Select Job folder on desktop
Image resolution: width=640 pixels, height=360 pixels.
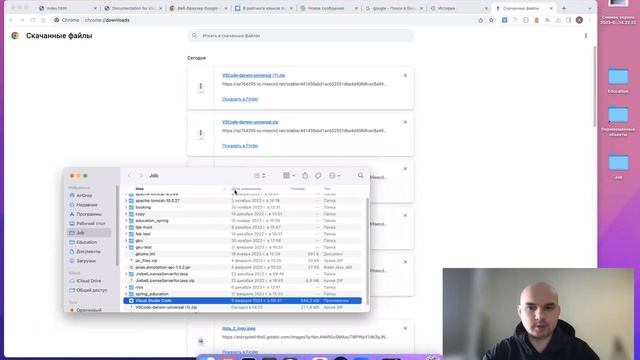(618, 167)
